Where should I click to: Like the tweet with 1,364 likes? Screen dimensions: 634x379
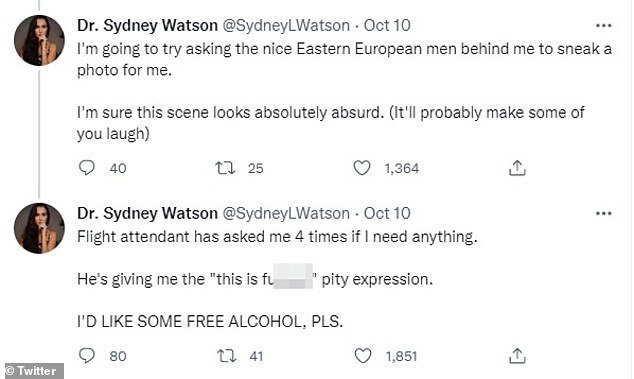362,167
